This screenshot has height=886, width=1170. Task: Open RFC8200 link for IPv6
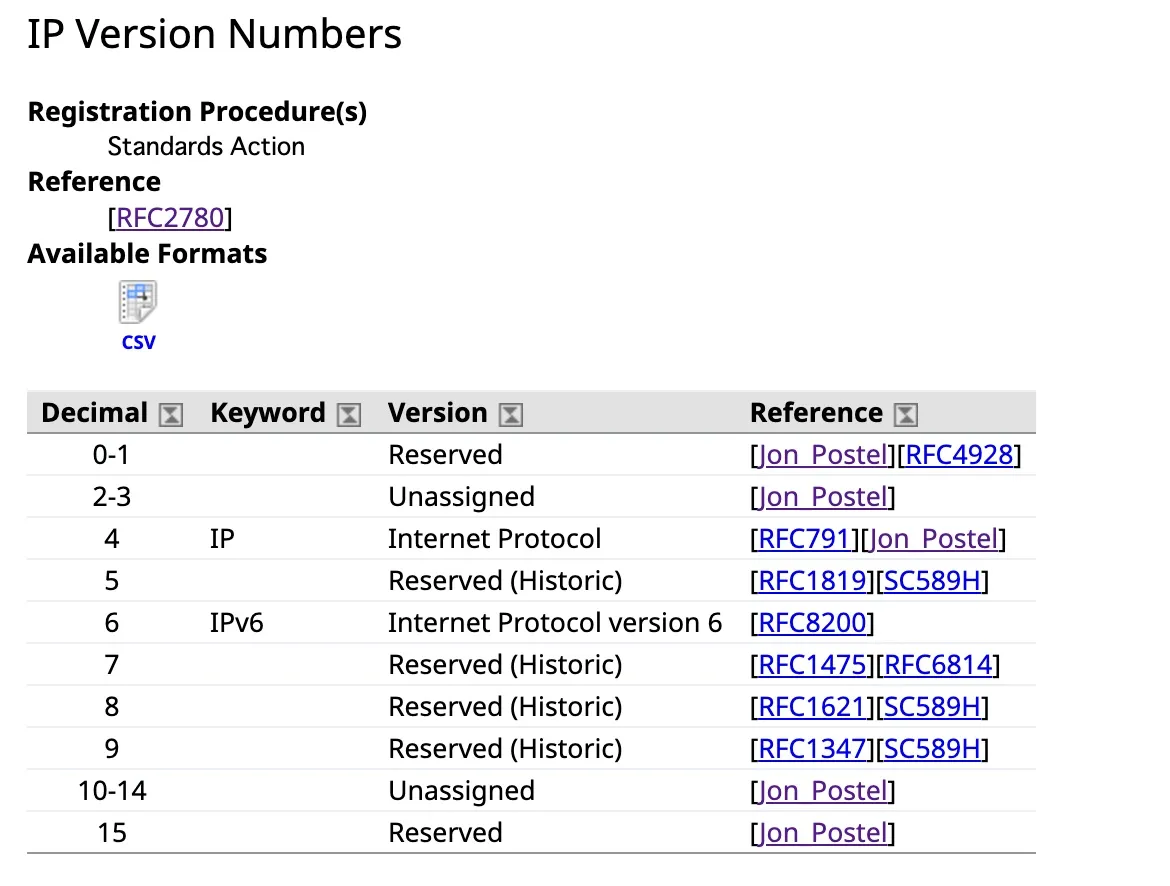coord(812,624)
